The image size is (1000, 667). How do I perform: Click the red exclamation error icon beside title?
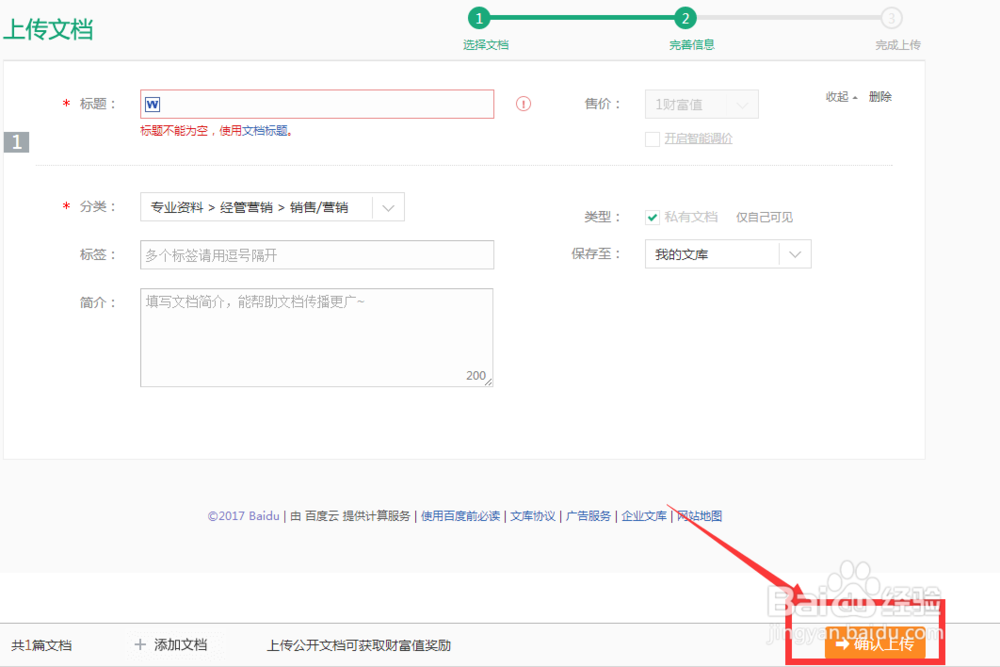pos(522,104)
